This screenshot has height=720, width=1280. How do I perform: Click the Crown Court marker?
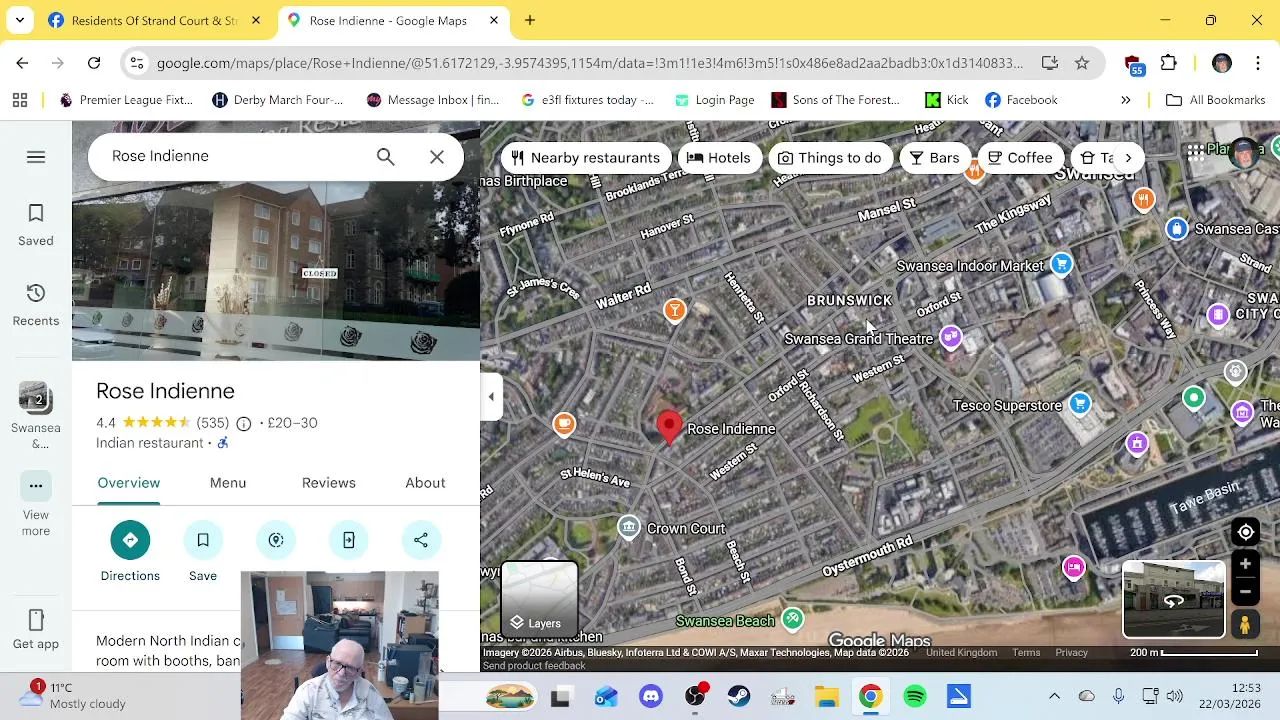tap(628, 527)
